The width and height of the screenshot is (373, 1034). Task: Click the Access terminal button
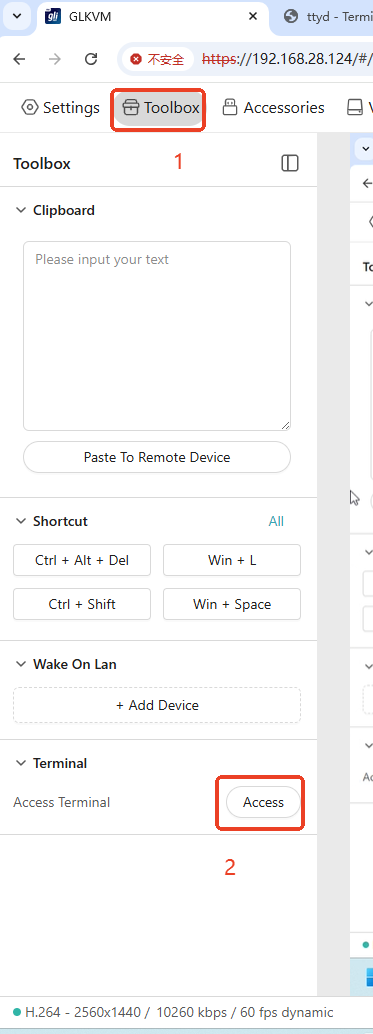point(264,802)
